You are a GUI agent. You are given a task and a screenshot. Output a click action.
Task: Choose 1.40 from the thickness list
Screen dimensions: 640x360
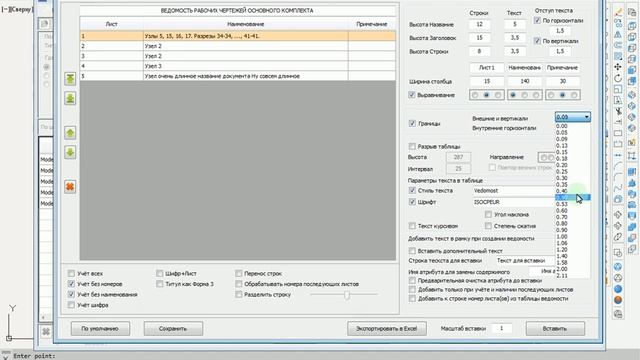(x=573, y=256)
